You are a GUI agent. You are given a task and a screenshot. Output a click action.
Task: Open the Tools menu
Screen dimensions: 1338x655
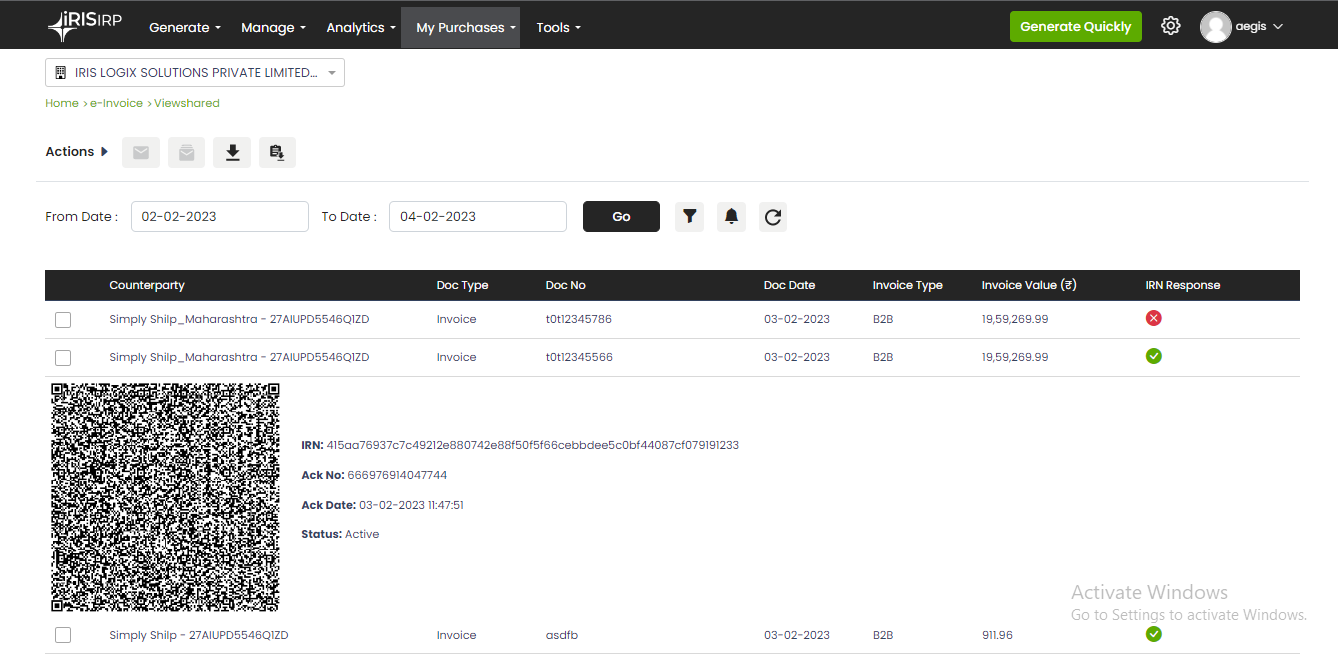558,27
